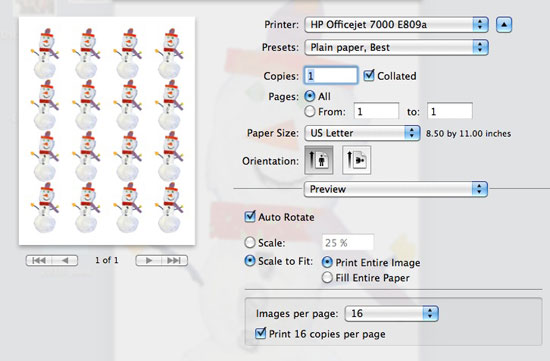Go to first page of preview
The width and height of the screenshot is (550, 361).
(39, 260)
